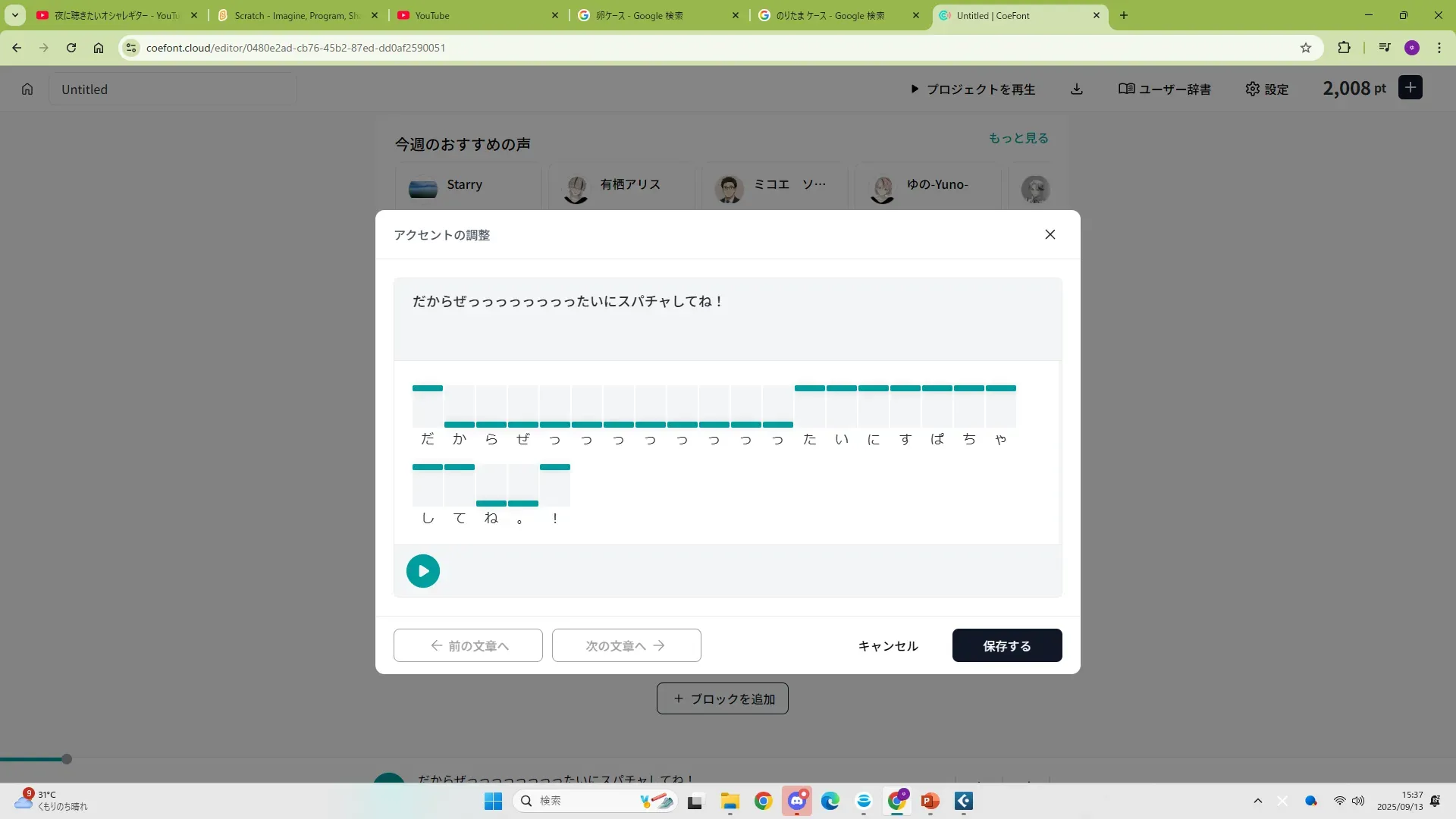The height and width of the screenshot is (819, 1456).
Task: Click the CoeFont home icon
Action: point(27,89)
